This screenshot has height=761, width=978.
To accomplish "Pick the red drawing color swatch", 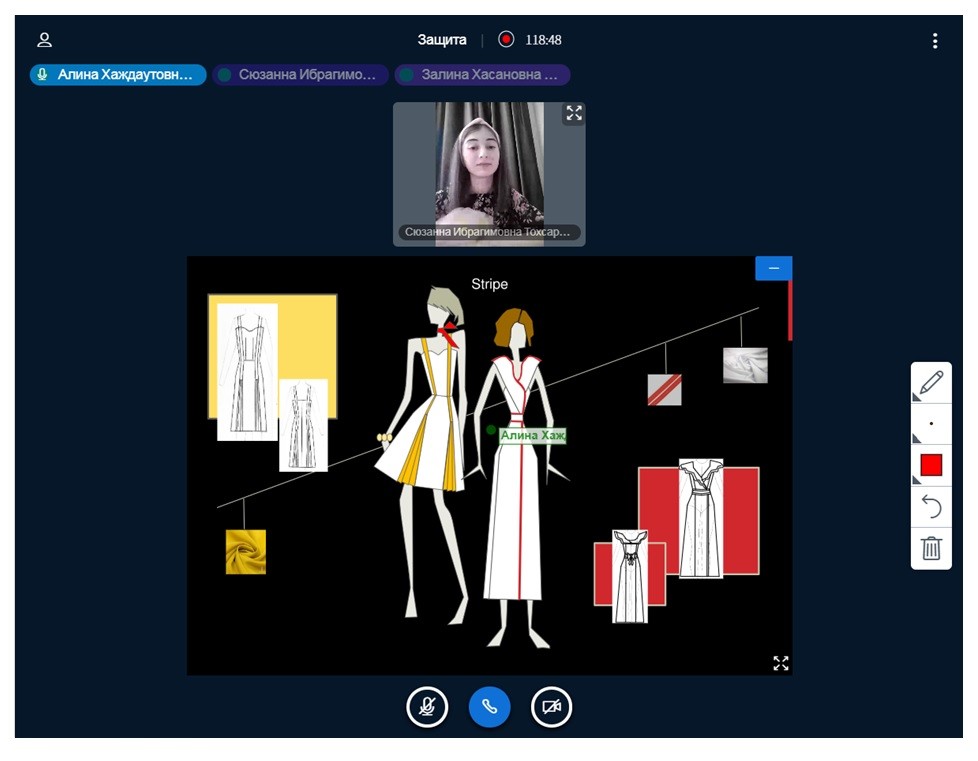I will [x=931, y=465].
